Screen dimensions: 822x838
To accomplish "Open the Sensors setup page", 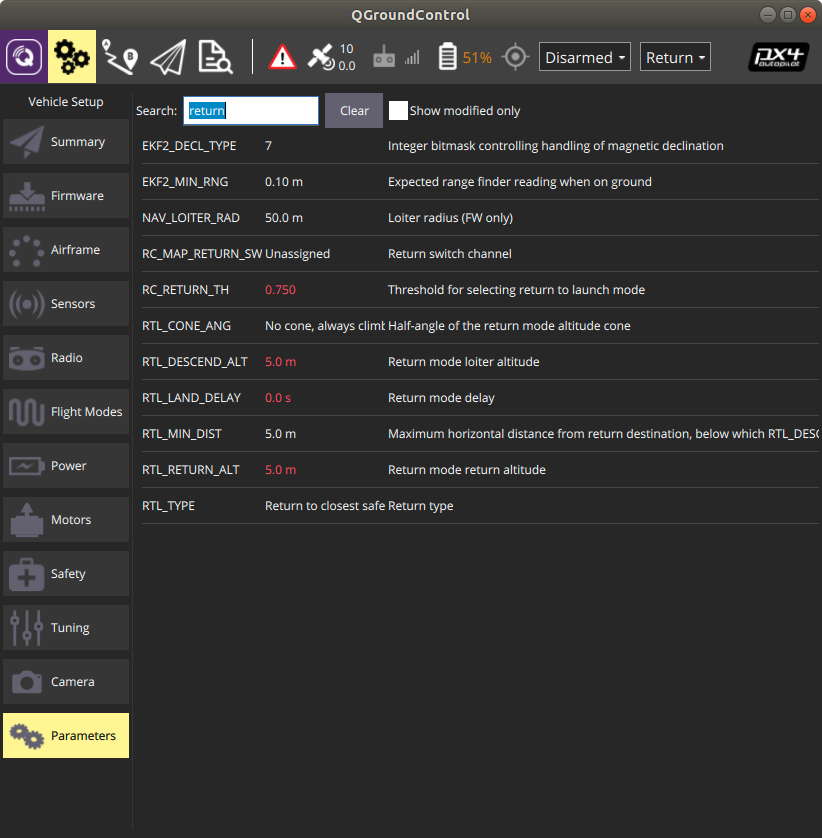I will pyautogui.click(x=66, y=304).
